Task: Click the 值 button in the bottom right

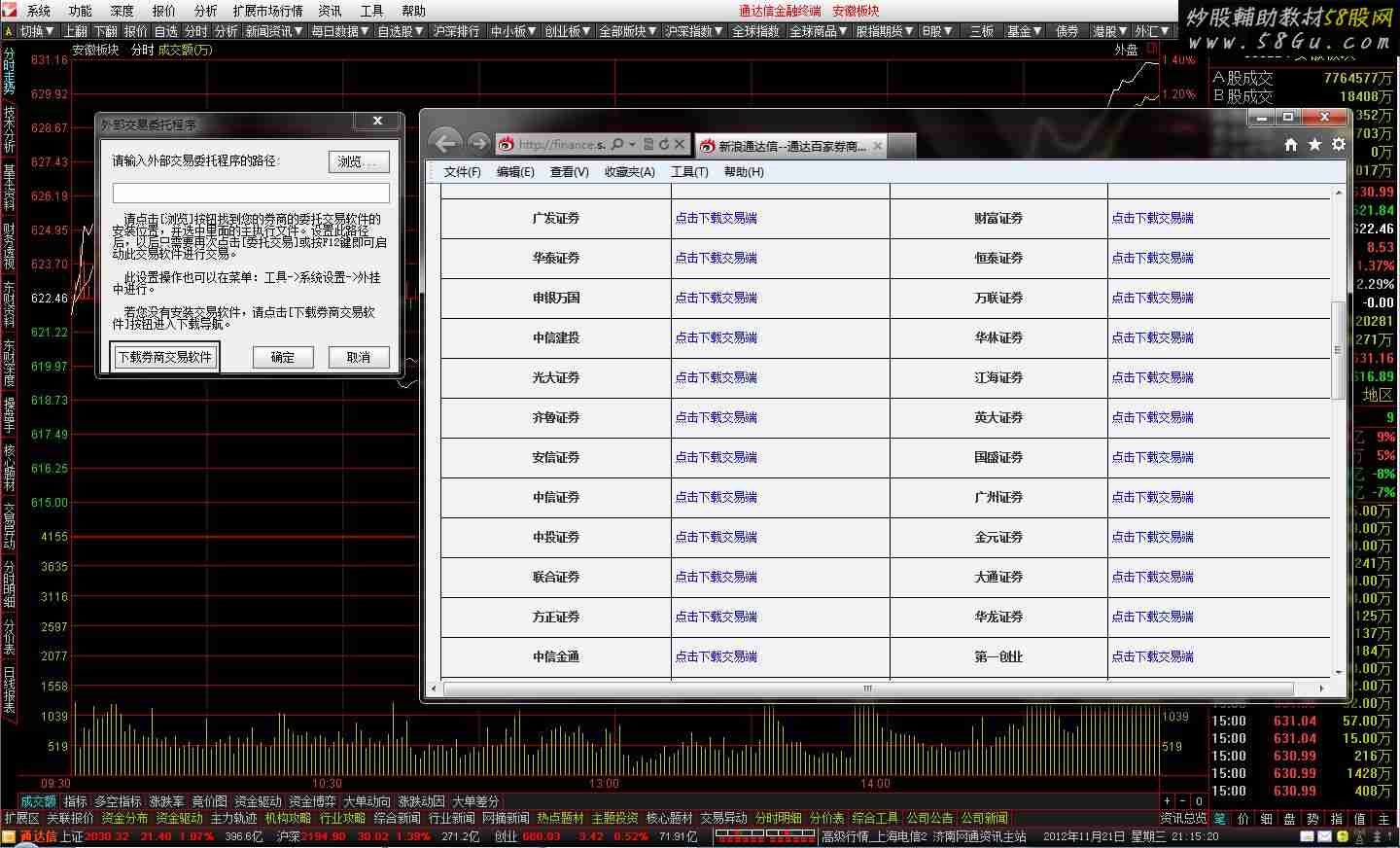Action: (1359, 819)
